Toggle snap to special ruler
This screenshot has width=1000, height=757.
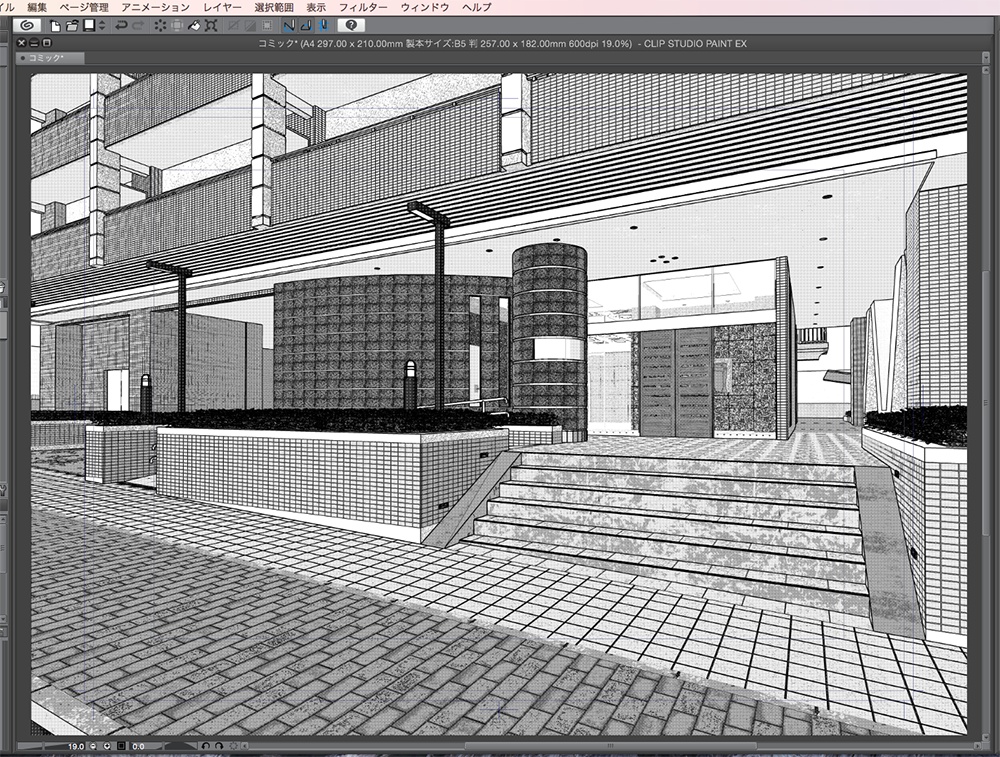point(305,27)
